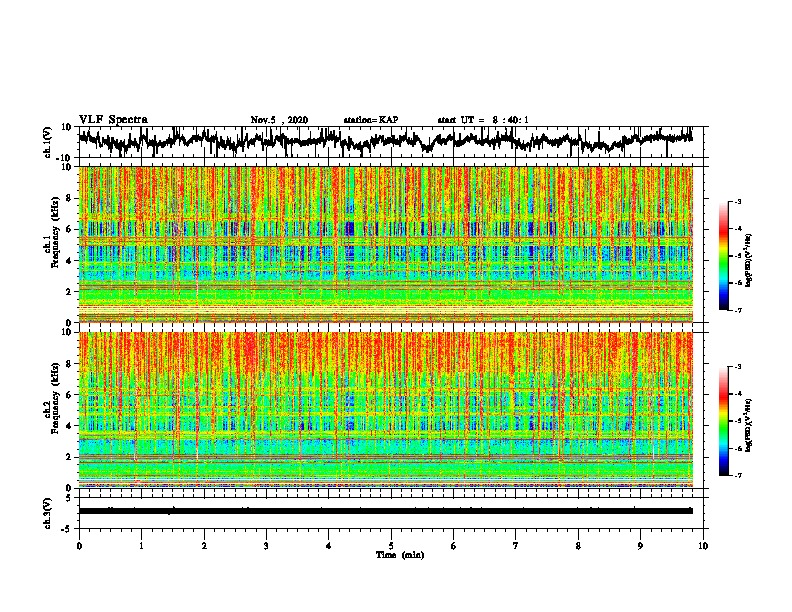792x612 pixels.
Task: Click the 'Time (min)' axis label
Action: (x=400, y=555)
